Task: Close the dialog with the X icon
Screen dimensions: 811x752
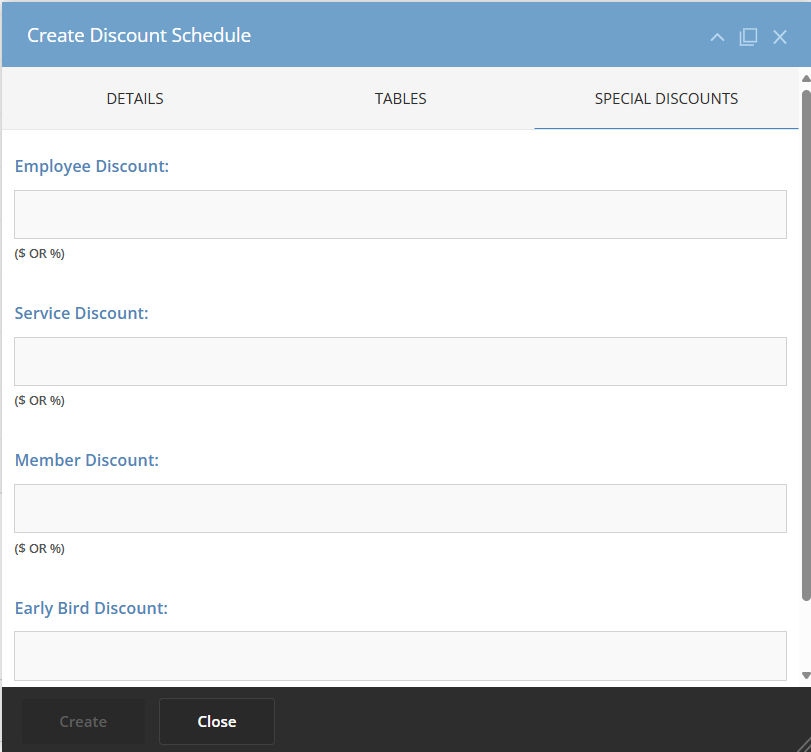Action: click(x=779, y=37)
